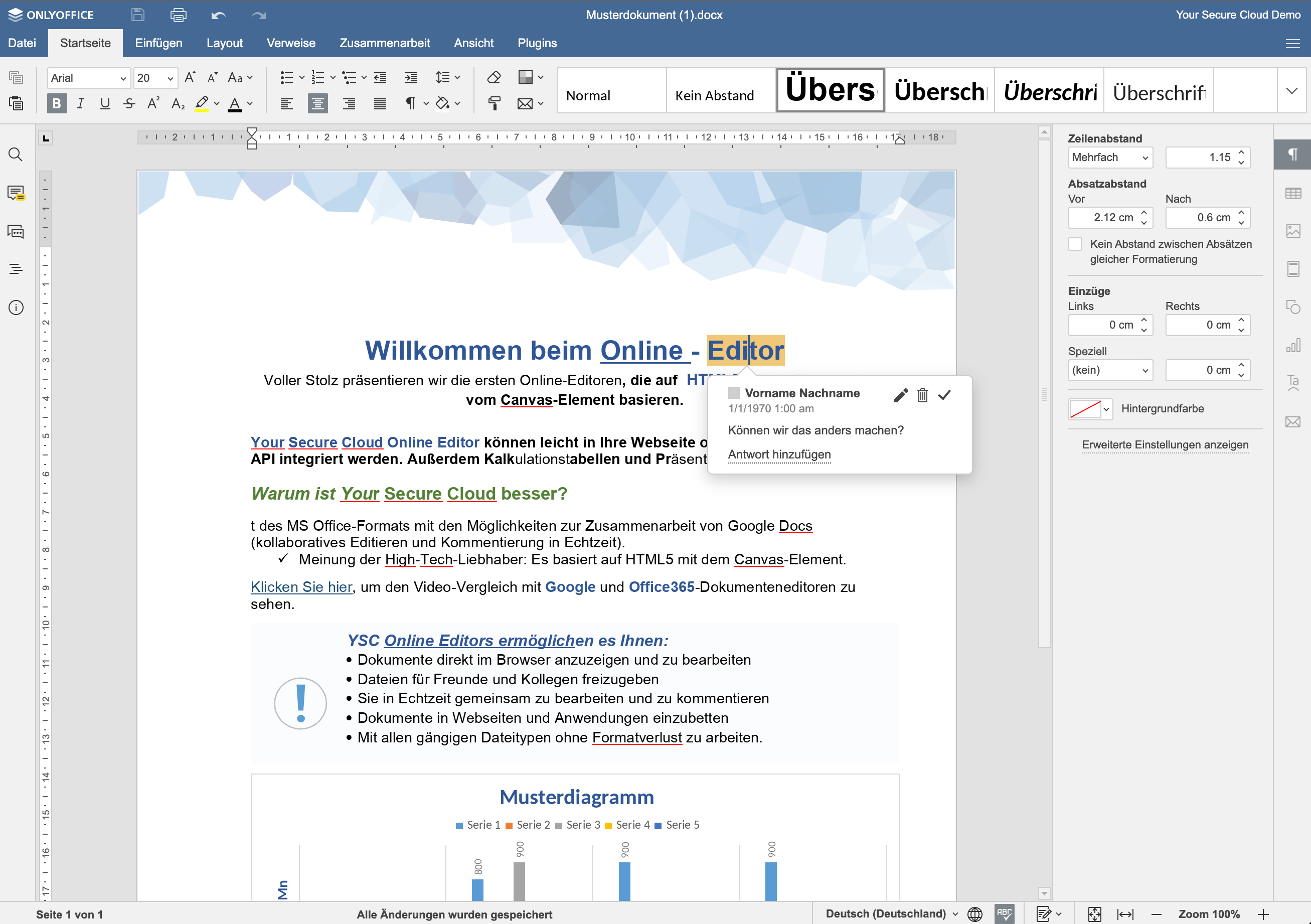Click the clear style eraser icon
1311x924 pixels.
(x=494, y=78)
